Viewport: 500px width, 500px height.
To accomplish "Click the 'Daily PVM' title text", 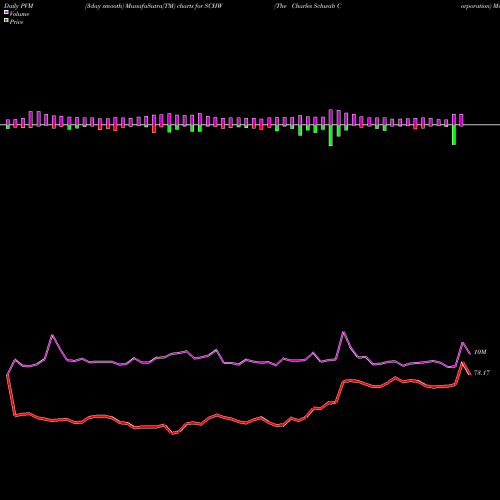I will (19, 6).
